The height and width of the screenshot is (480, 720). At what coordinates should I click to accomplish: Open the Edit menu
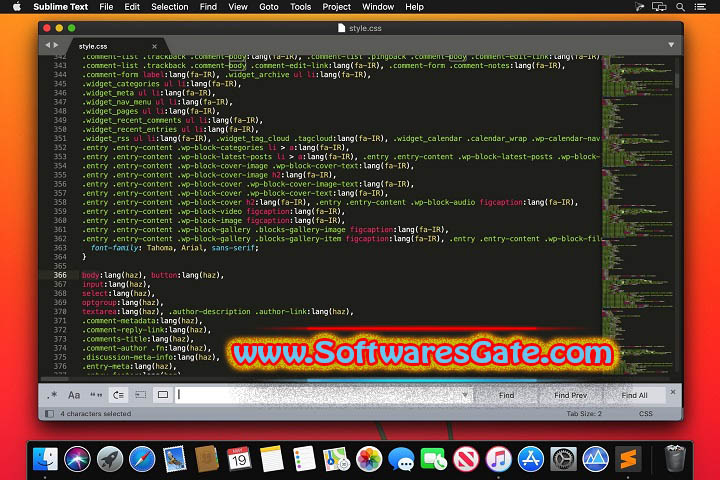132,7
